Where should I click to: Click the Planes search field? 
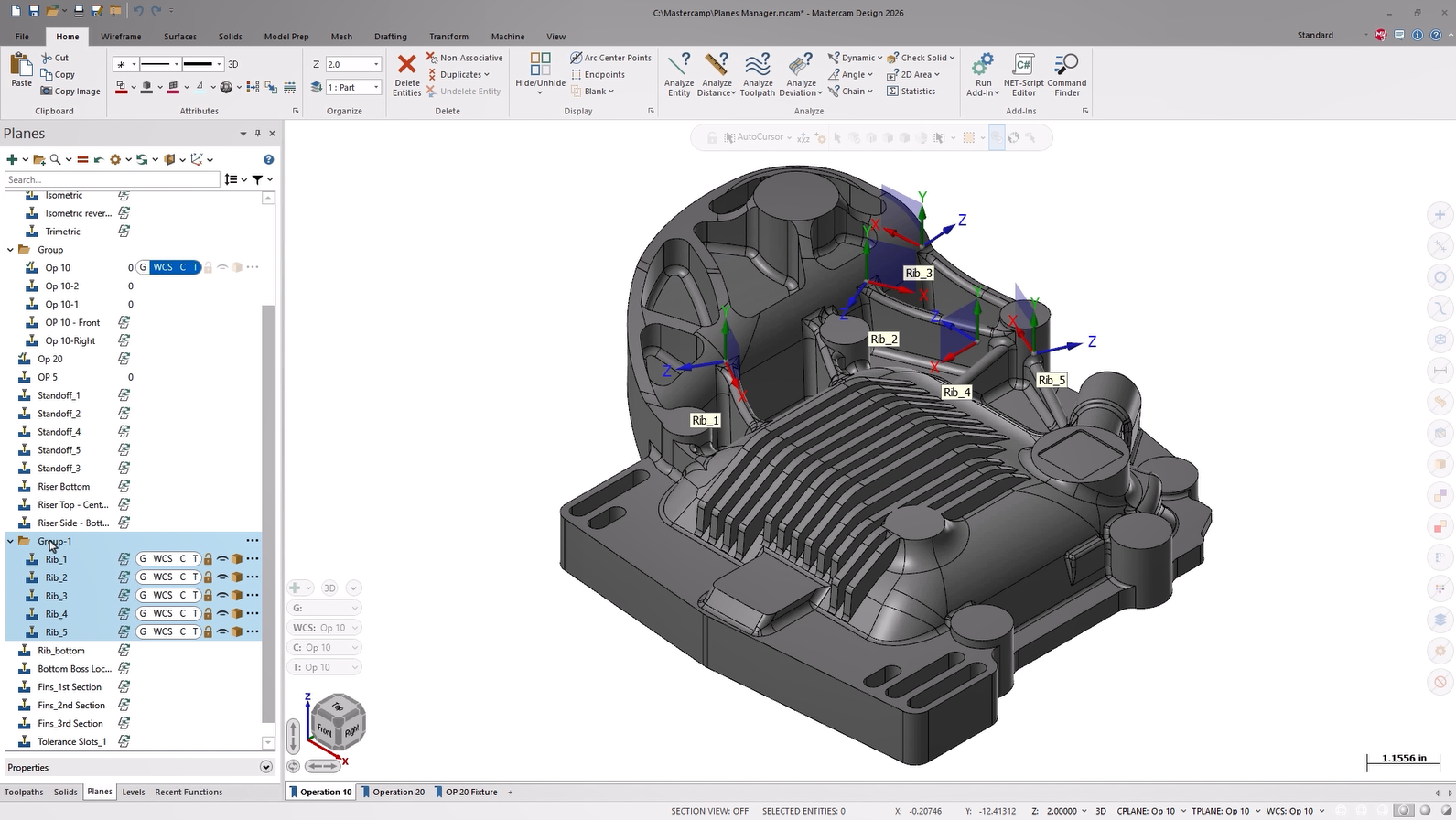112,179
